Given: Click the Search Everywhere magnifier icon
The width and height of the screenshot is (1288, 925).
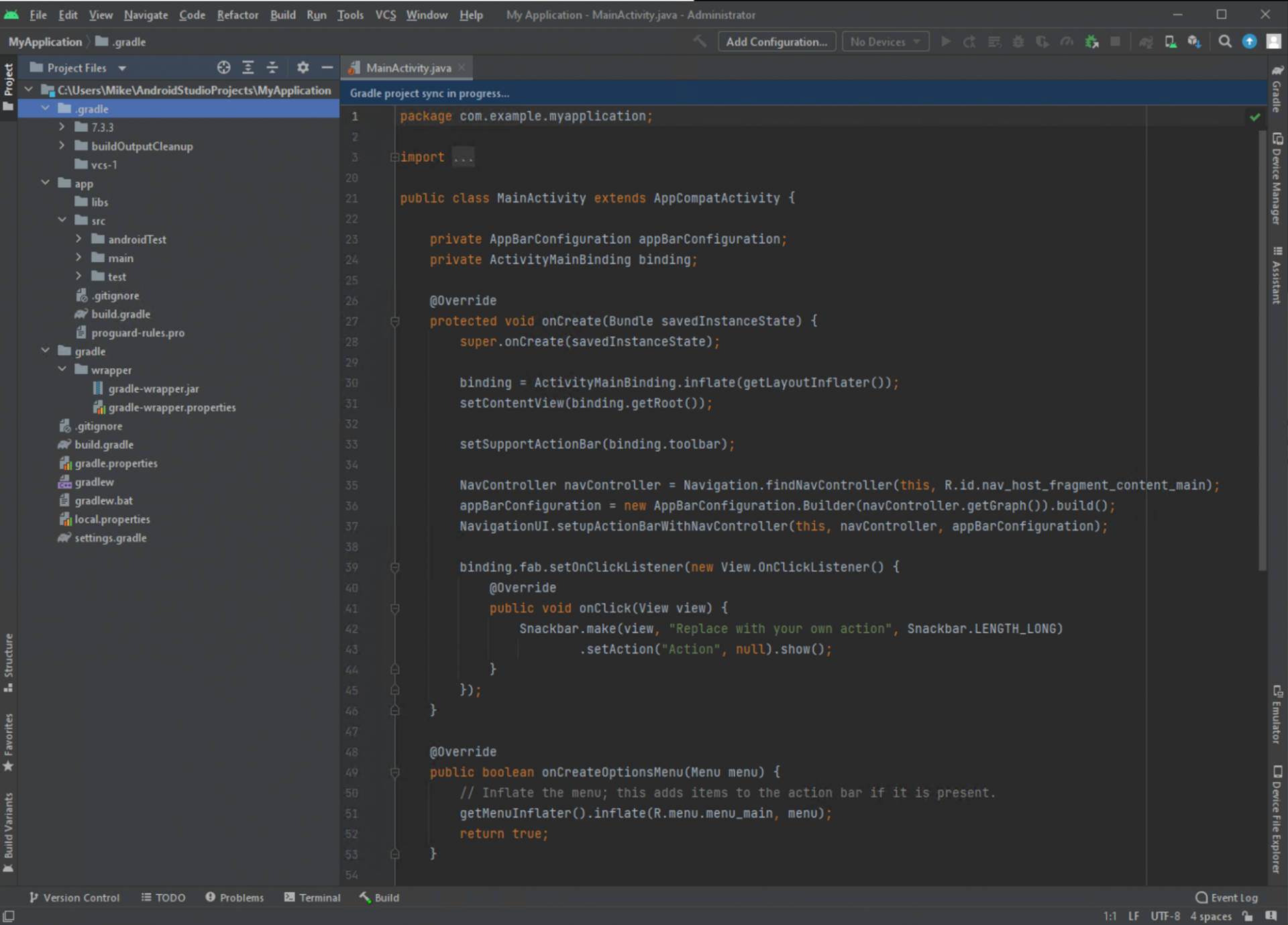Looking at the screenshot, I should pos(1224,42).
